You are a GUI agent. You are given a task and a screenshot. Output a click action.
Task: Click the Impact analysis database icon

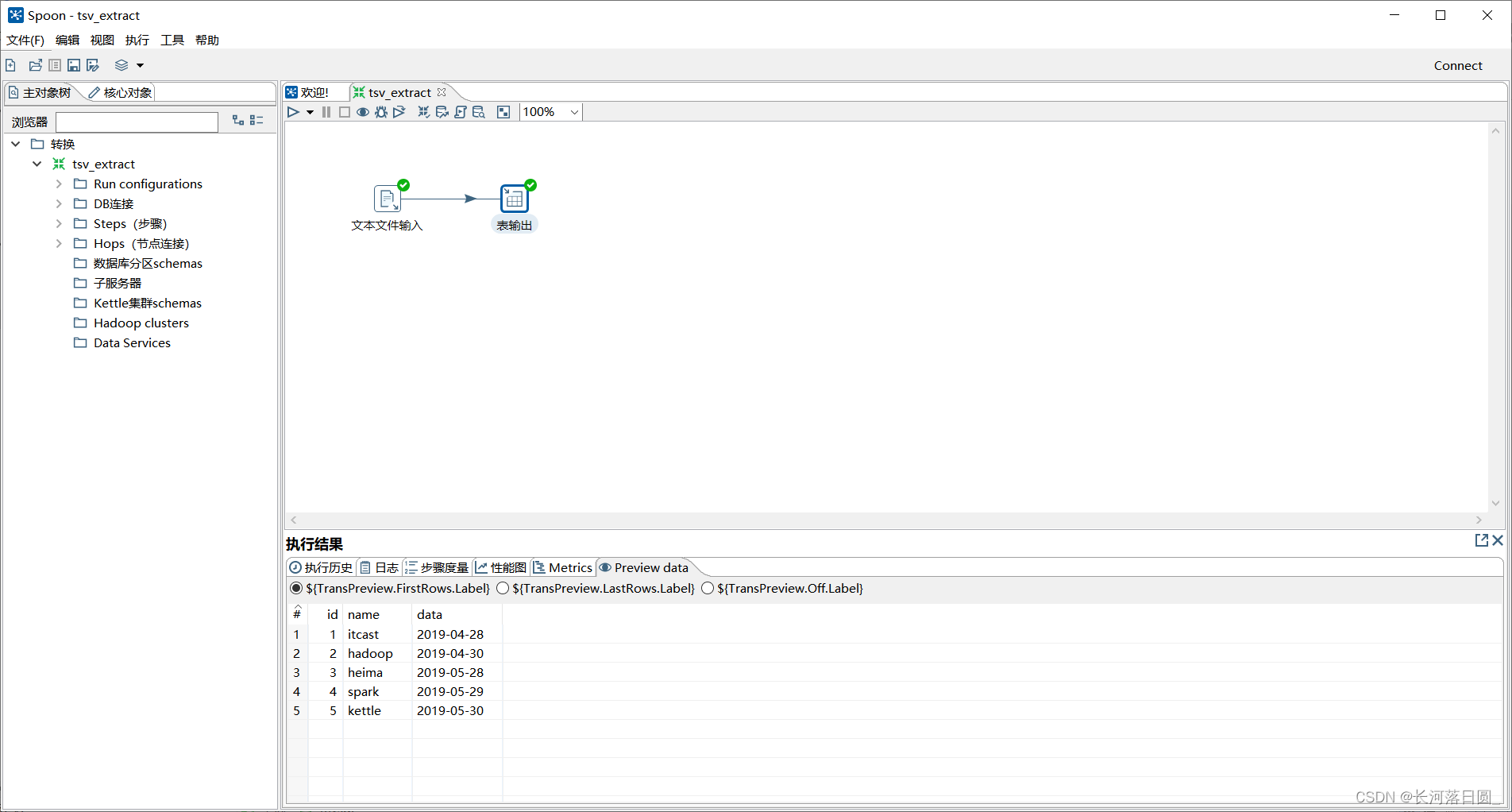click(442, 112)
